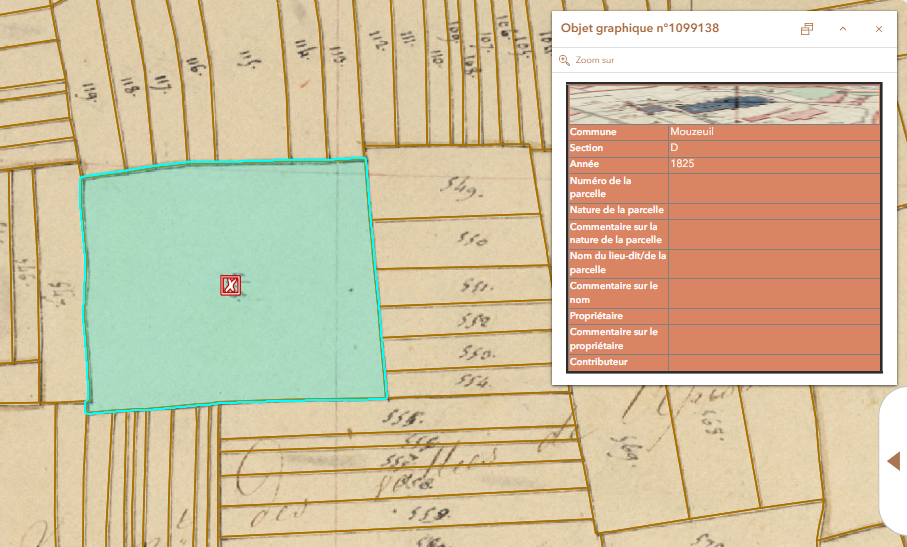Expand the side panel with the brown arrow
This screenshot has width=907, height=547.
point(894,461)
